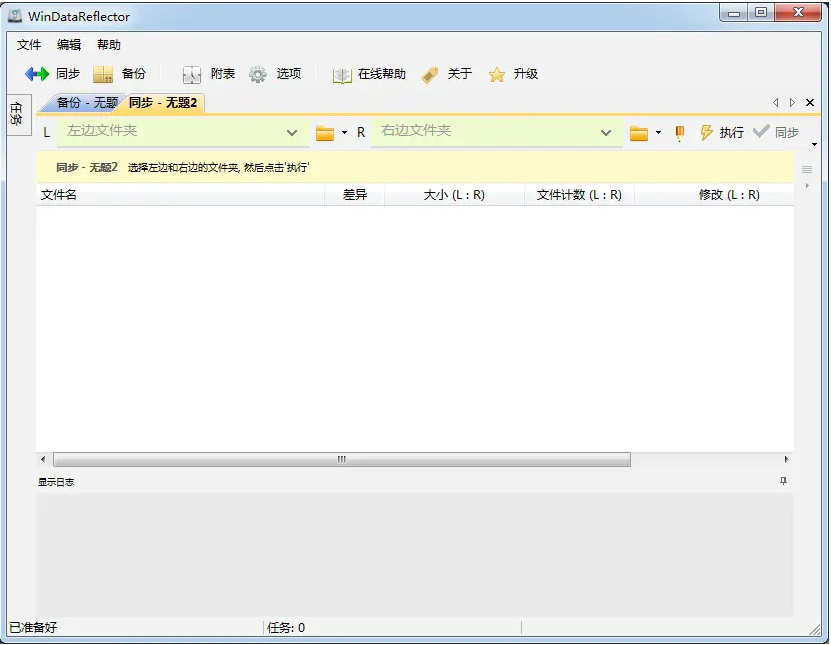
Task: Sort by 差异 column header
Action: click(355, 195)
